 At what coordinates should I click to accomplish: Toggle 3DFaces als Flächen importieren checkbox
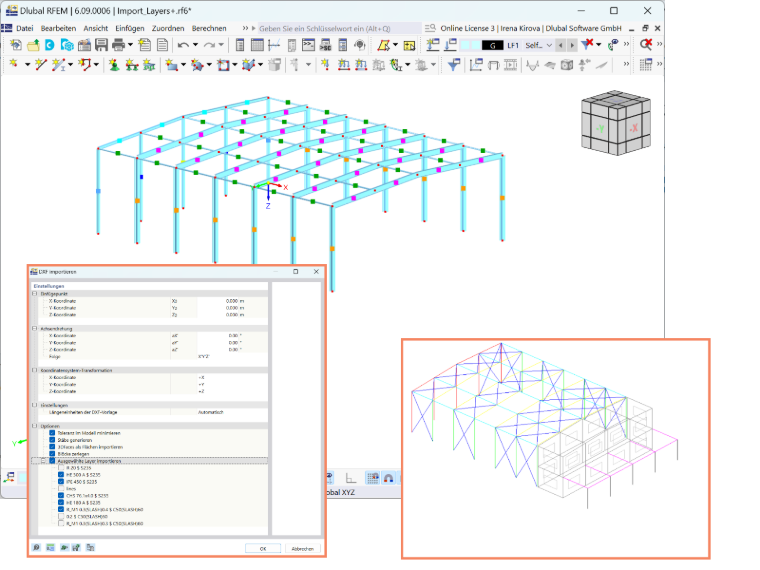pos(52,447)
